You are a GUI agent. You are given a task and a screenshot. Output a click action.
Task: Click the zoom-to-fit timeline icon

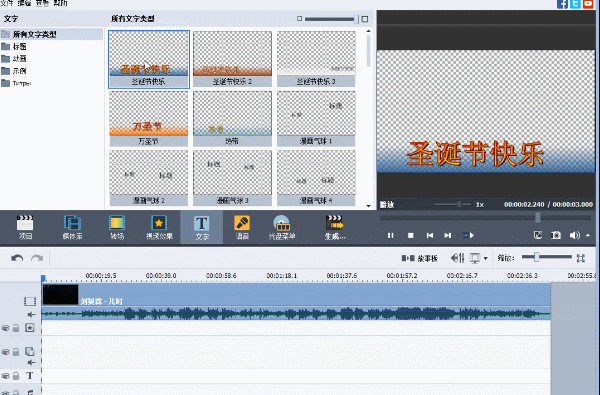(x=580, y=258)
